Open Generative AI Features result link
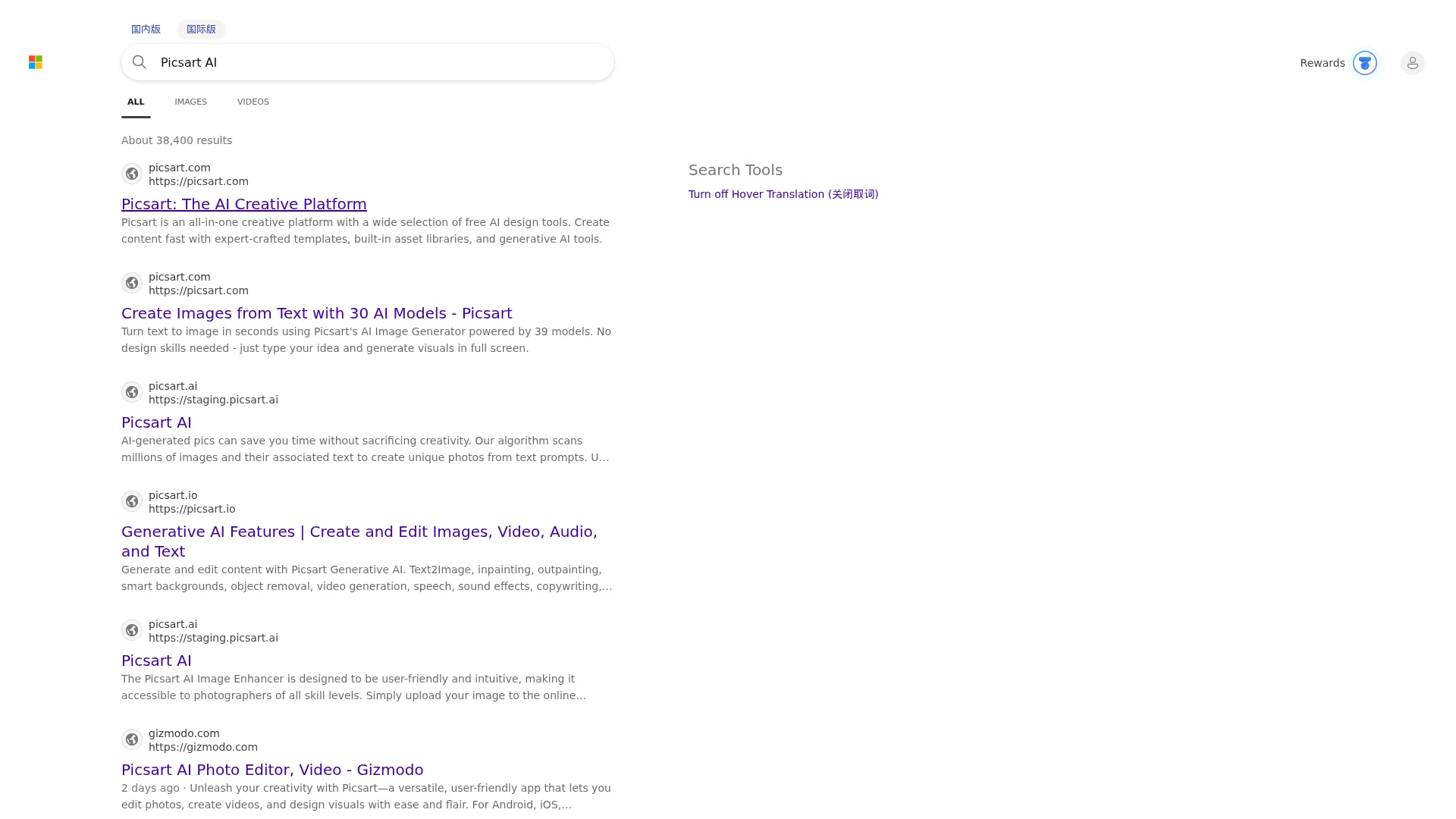Screen dimensions: 1456x819 [x=359, y=541]
